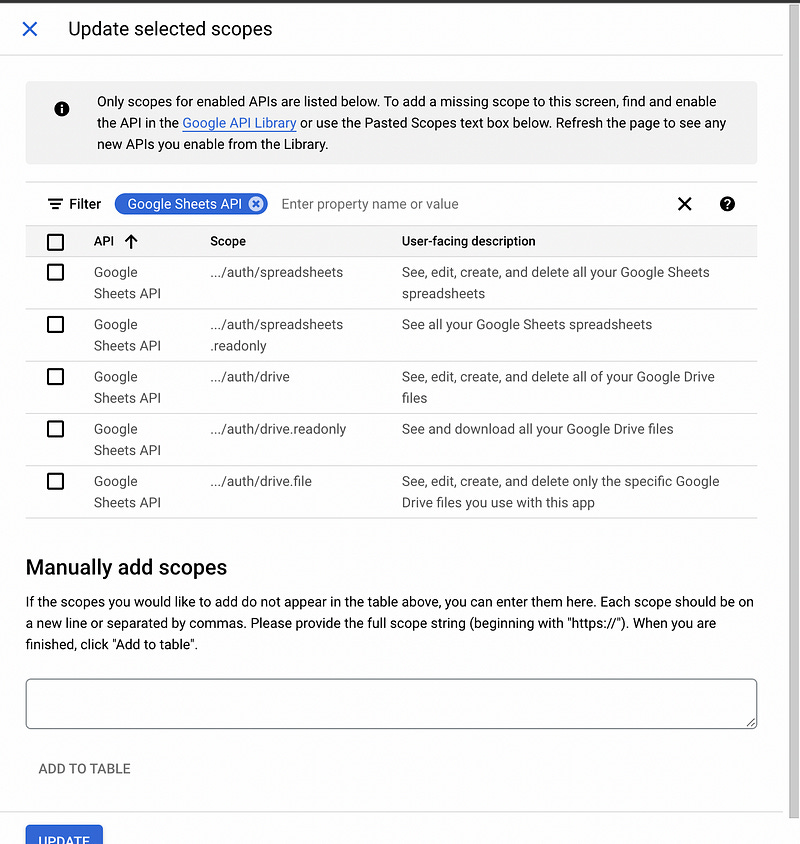Click the help question mark icon
Viewport: 800px width, 844px height.
coord(727,204)
